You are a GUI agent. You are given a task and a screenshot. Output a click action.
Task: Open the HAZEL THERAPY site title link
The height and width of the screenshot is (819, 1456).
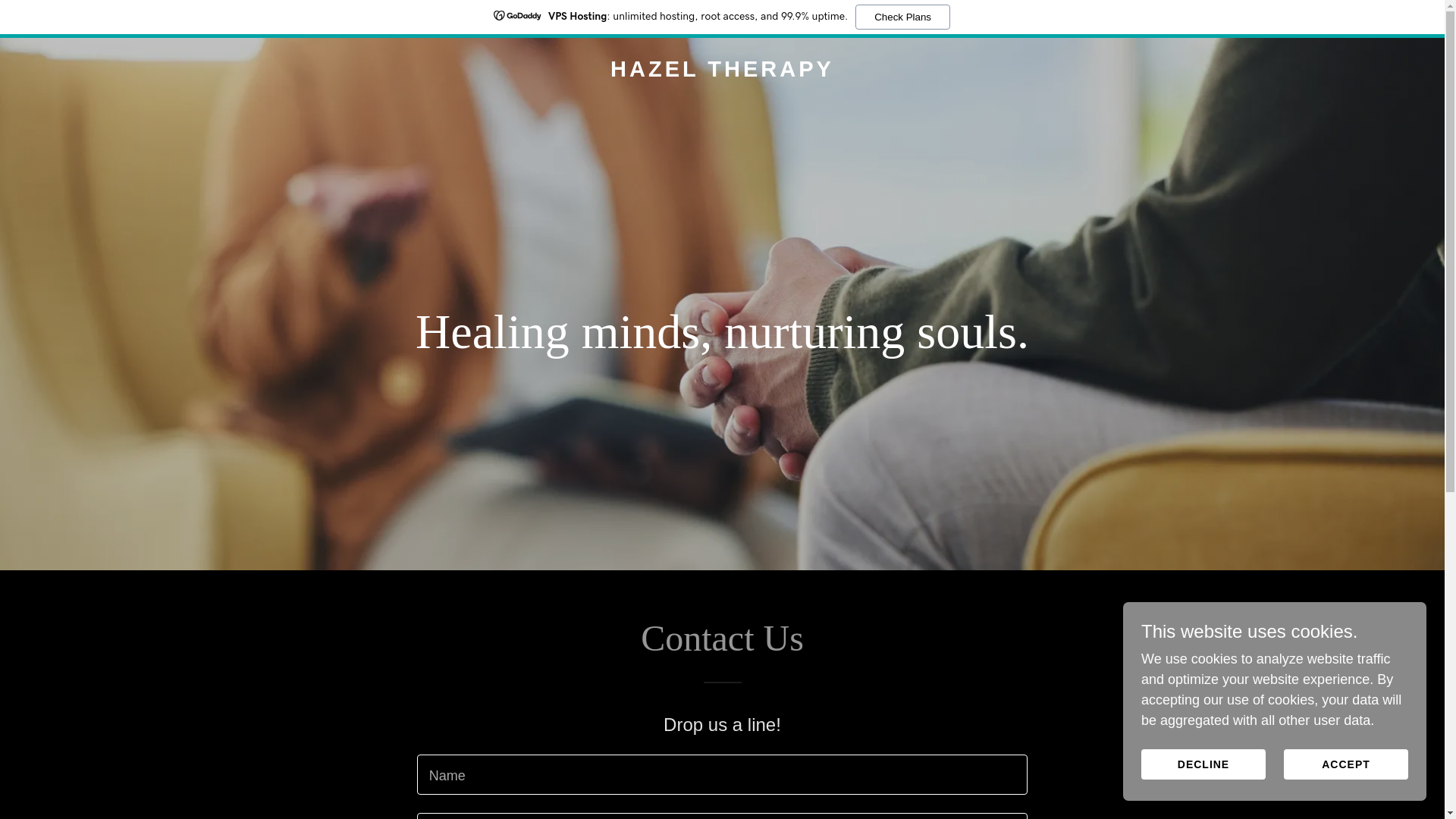(722, 69)
